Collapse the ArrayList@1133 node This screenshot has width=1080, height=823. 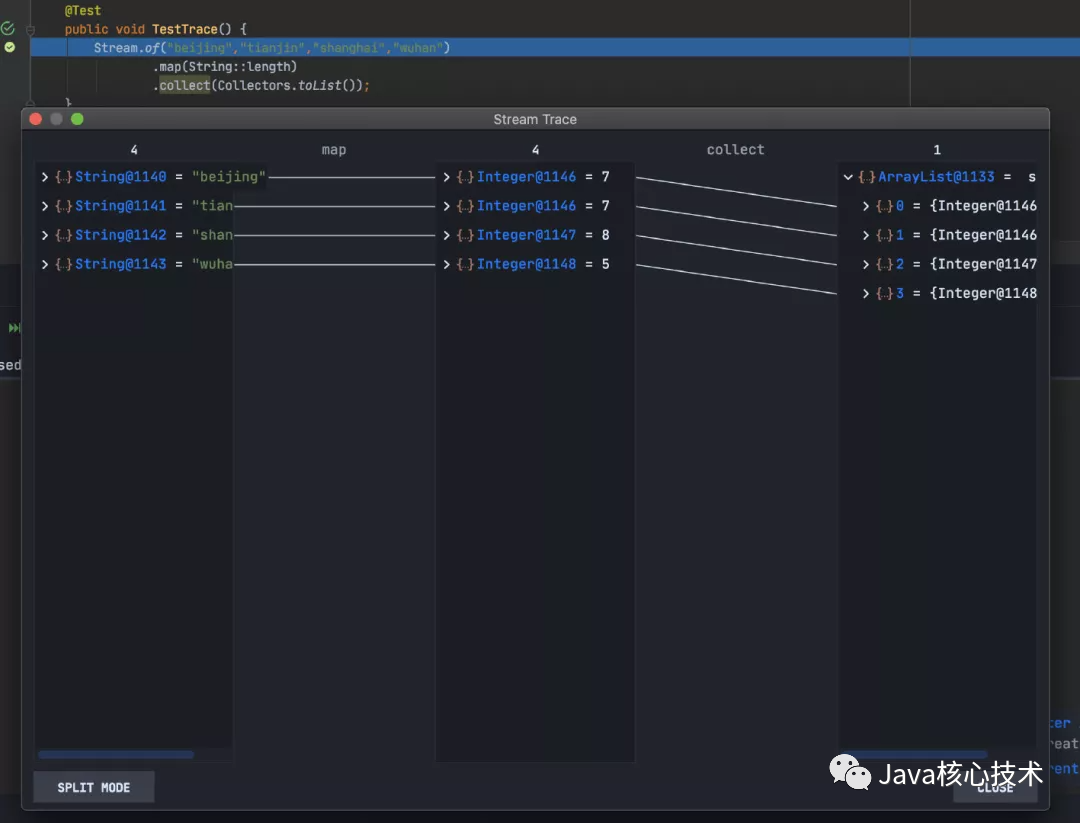tap(848, 177)
